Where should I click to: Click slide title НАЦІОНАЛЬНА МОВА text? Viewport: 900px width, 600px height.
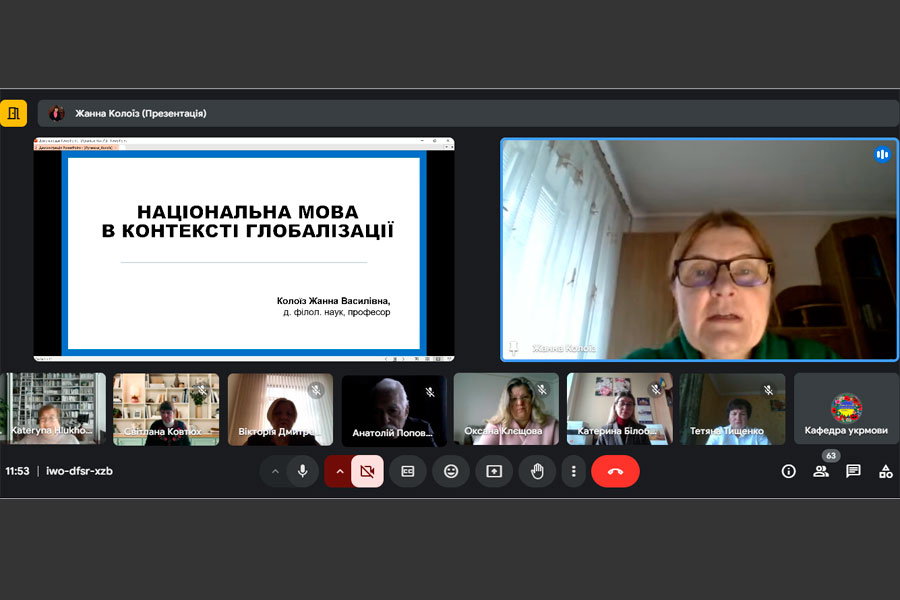(x=247, y=212)
